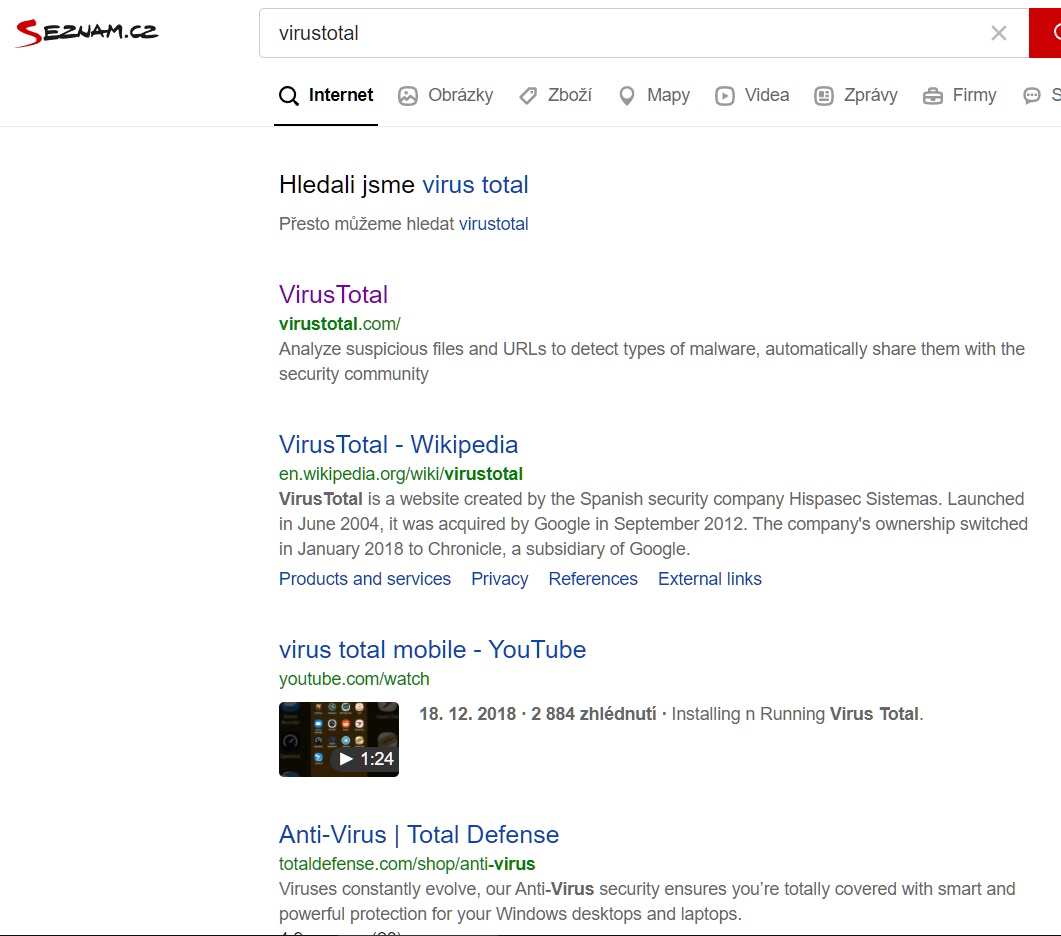This screenshot has height=936, width=1061.
Task: Click the newspaper icon beside Zprávy
Action: coord(823,96)
